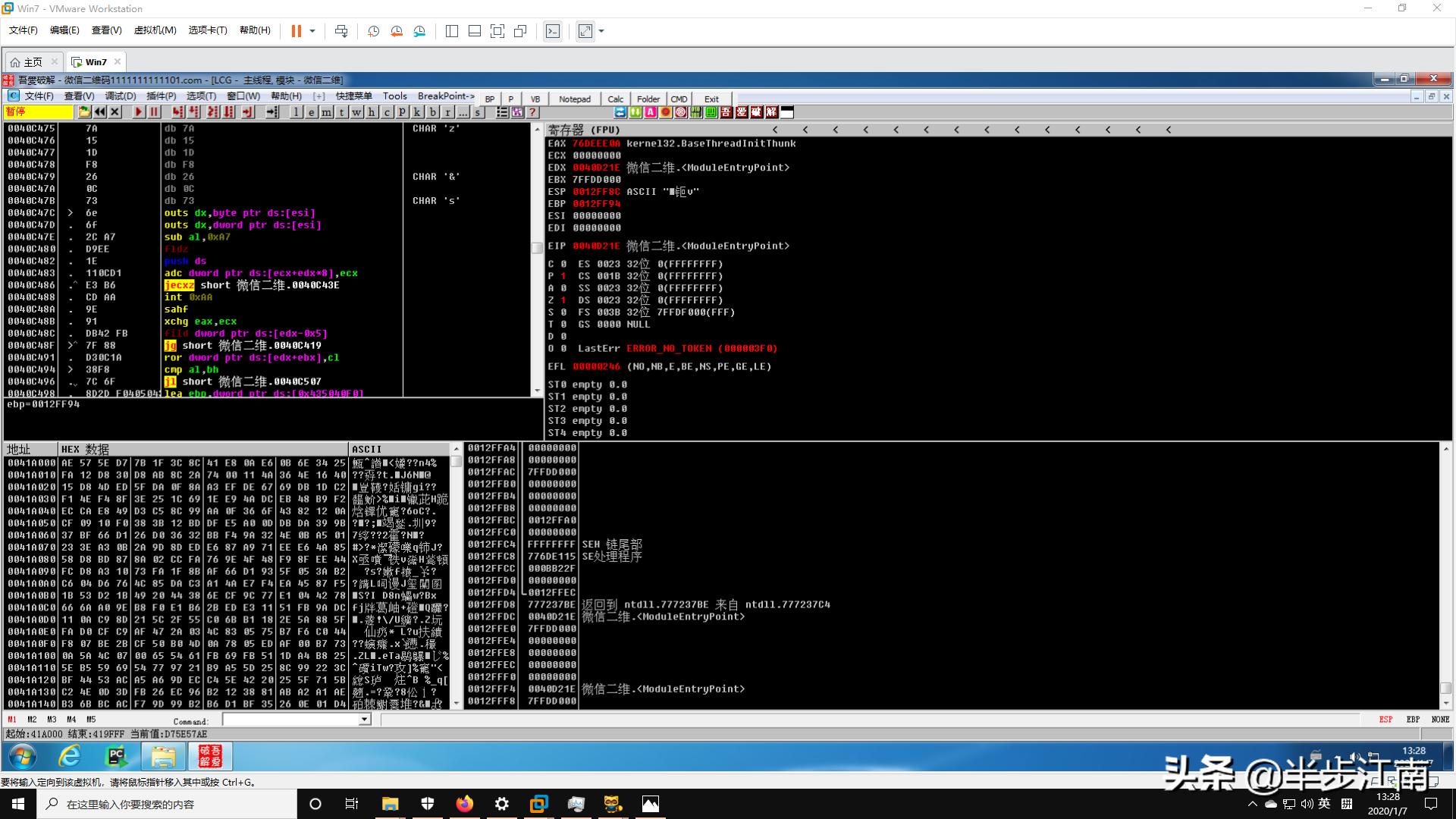Viewport: 1456px width, 819px height.
Task: Open the 插件(P) plugins menu
Action: point(161,96)
